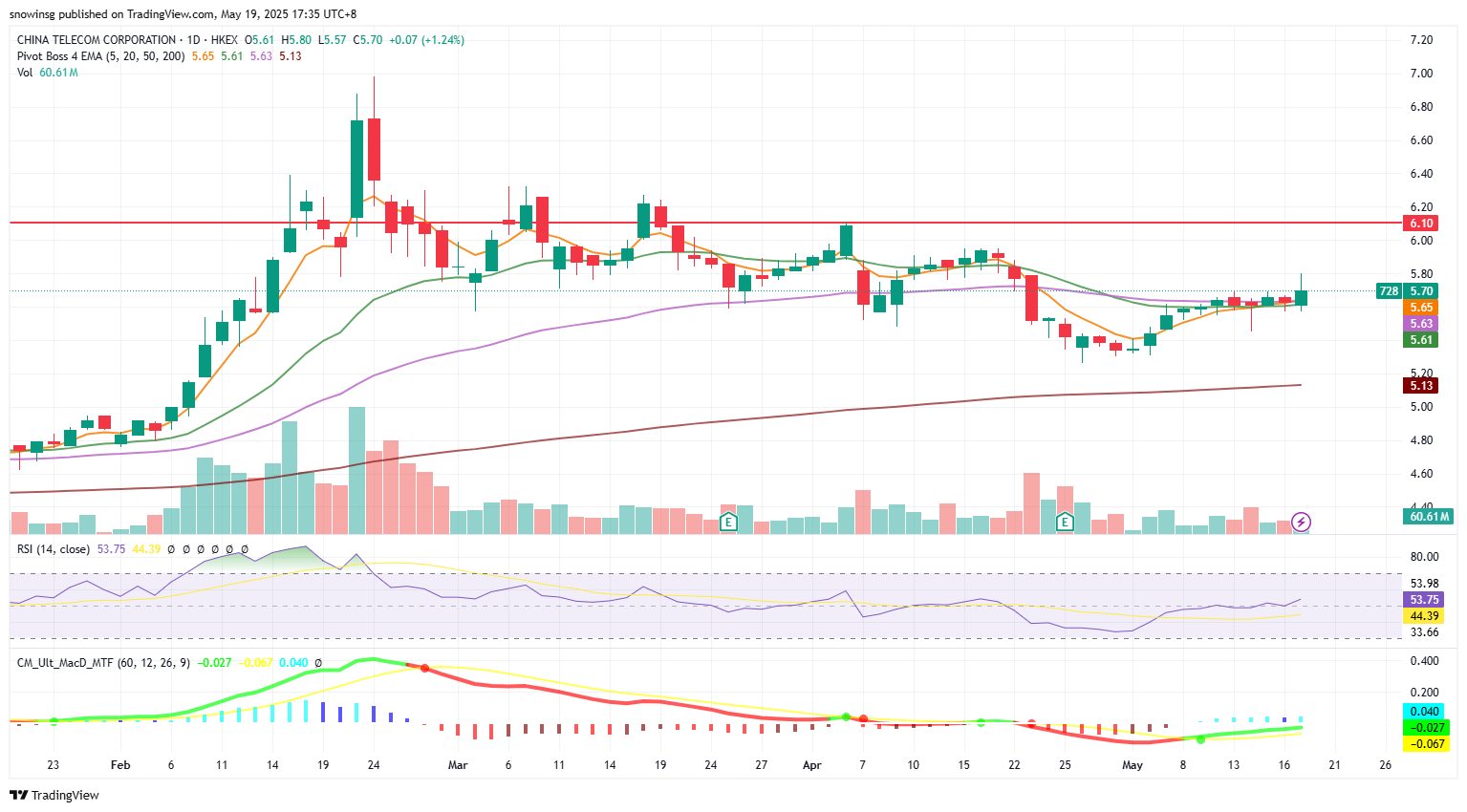This screenshot has width=1467, height=812.
Task: Click the green -0.027 MACD axis label
Action: point(1426,728)
